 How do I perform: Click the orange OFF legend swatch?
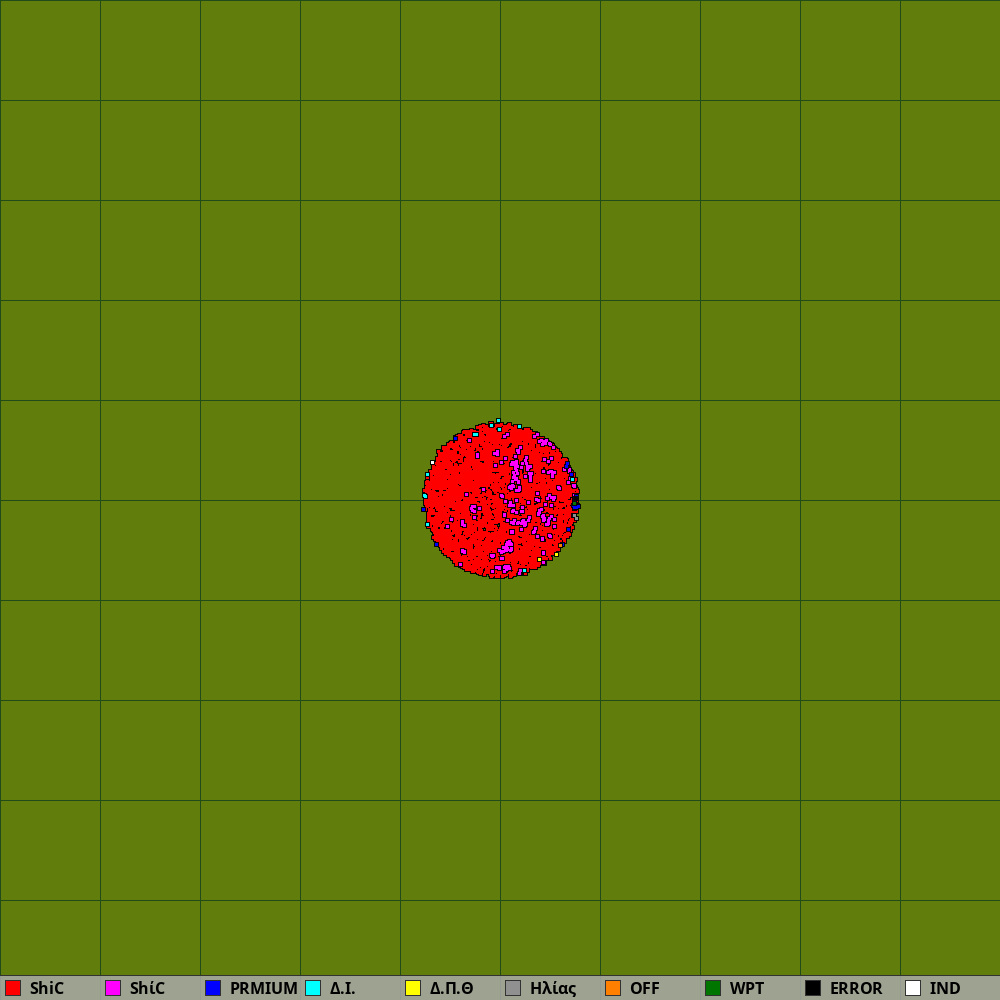click(x=613, y=988)
